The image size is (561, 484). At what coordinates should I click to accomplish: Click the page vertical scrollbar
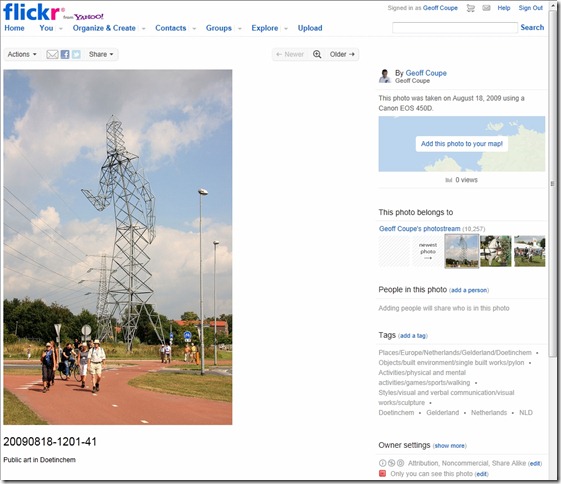[553, 184]
